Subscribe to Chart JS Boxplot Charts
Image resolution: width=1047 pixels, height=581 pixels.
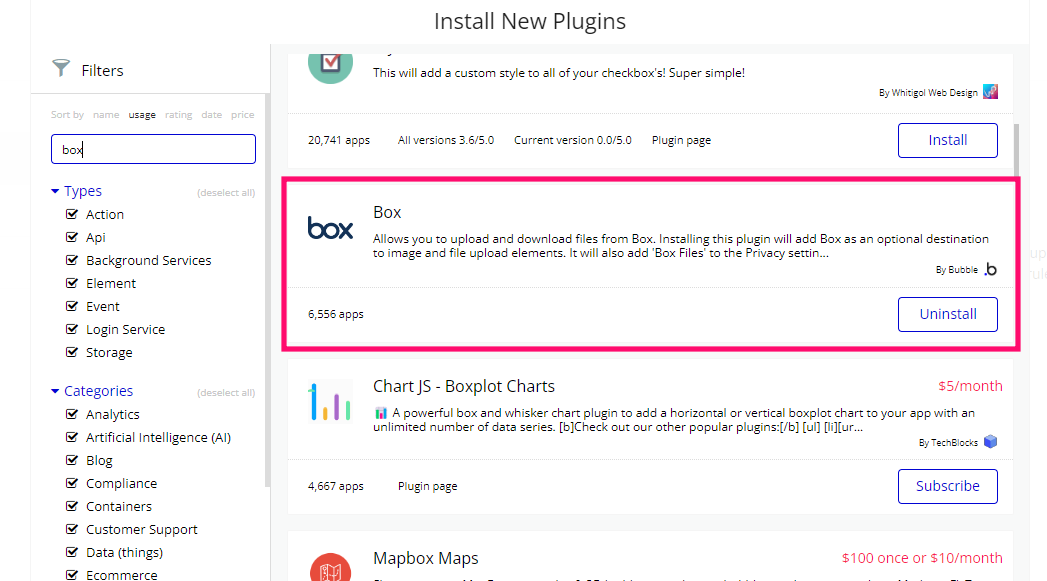pos(948,486)
